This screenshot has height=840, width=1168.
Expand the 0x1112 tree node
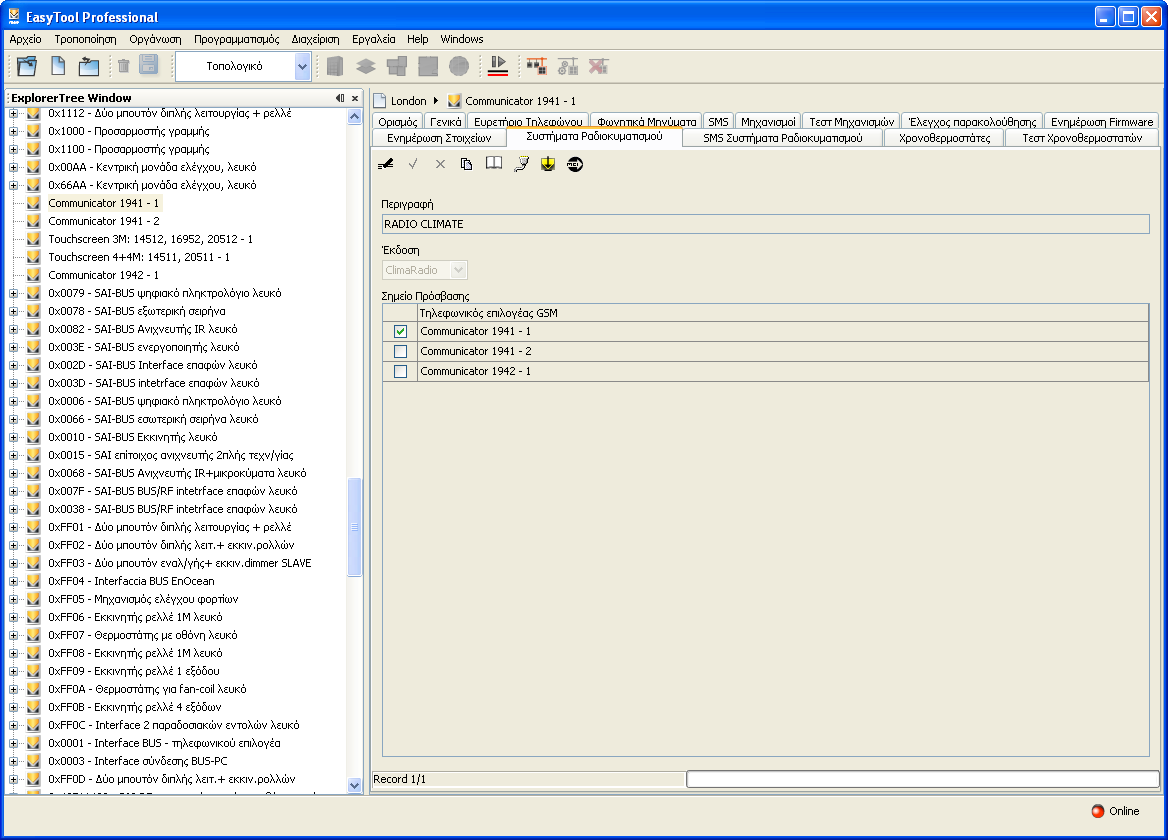(x=13, y=113)
